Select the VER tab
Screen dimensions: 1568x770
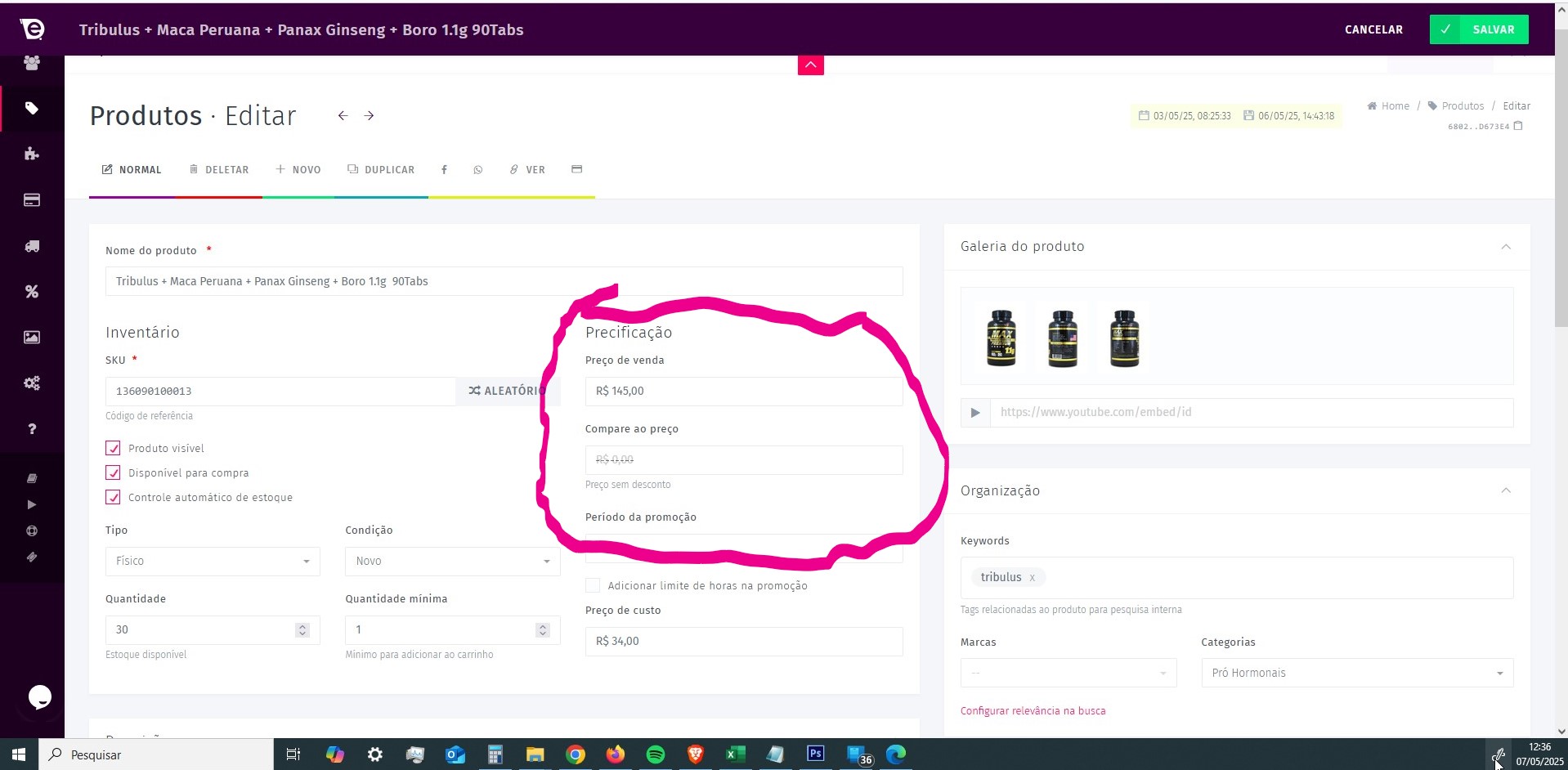(x=527, y=170)
